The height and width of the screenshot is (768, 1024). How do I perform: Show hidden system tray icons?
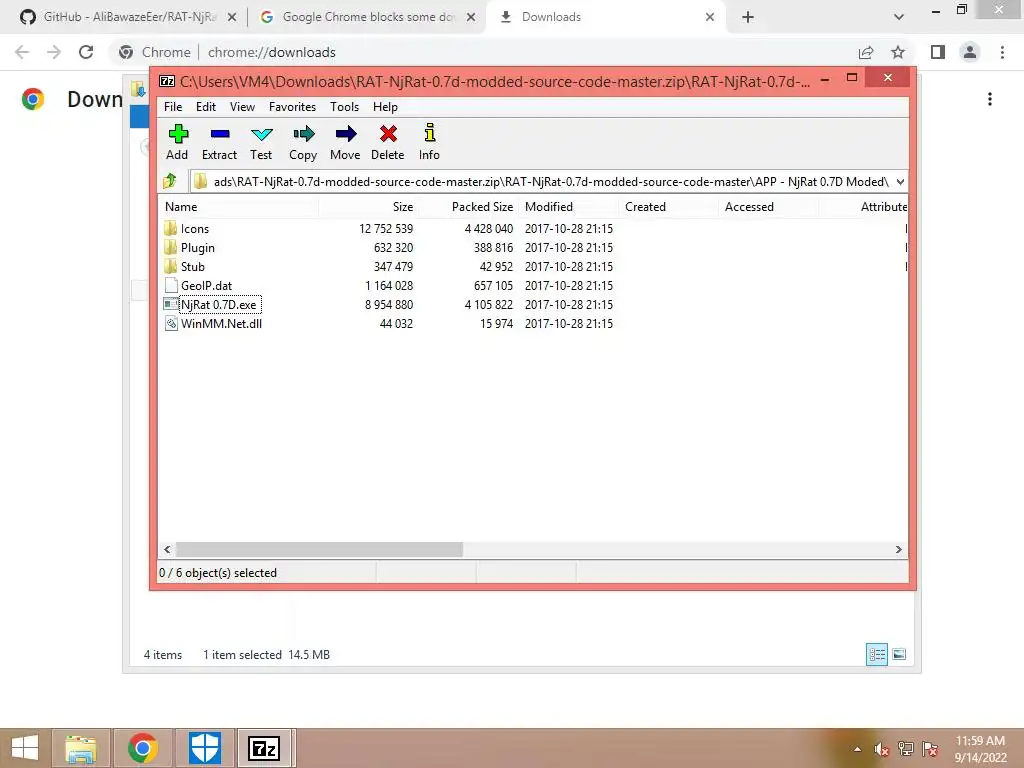857,749
